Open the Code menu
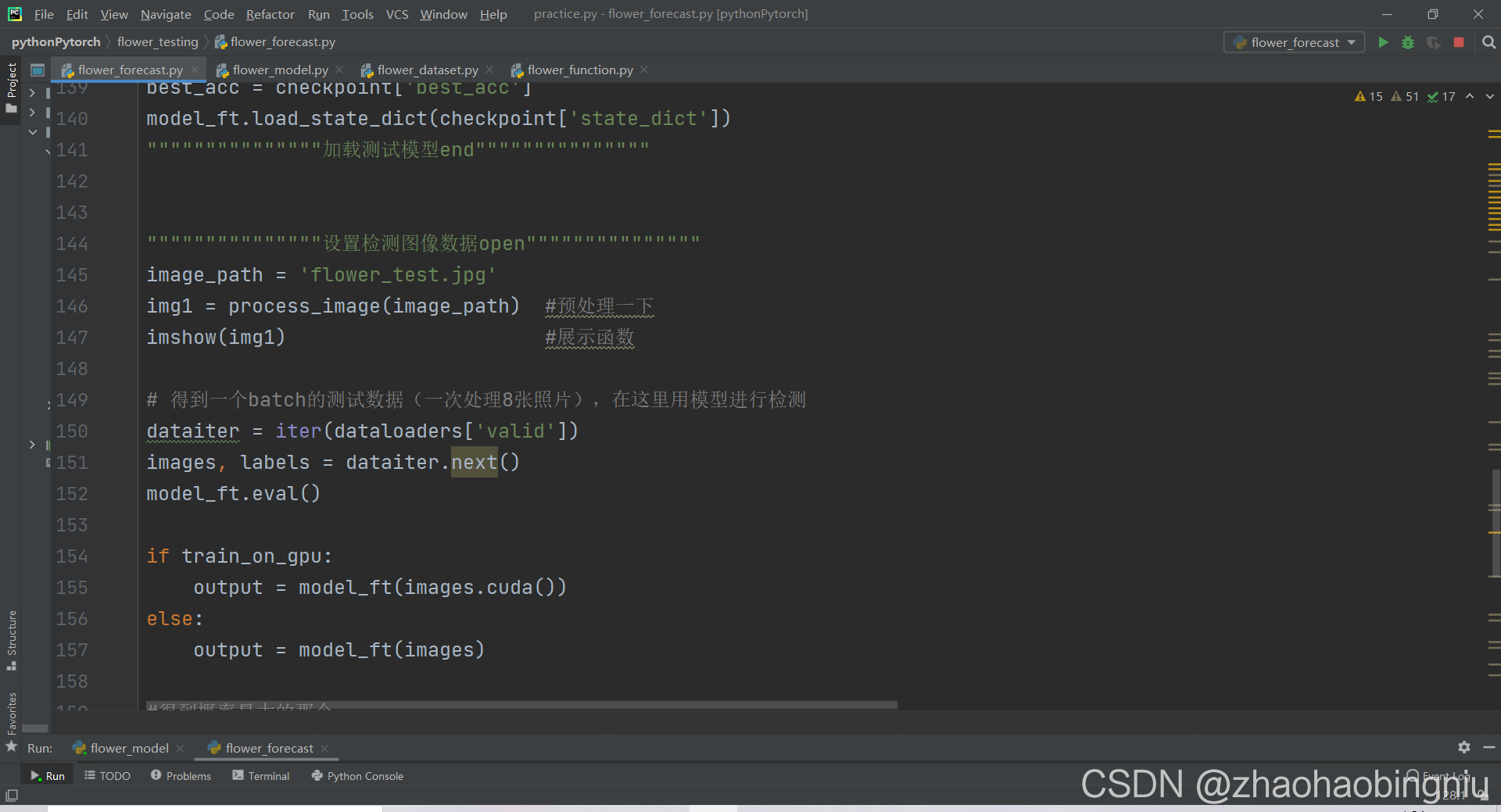Viewport: 1501px width, 812px height. coord(219,14)
